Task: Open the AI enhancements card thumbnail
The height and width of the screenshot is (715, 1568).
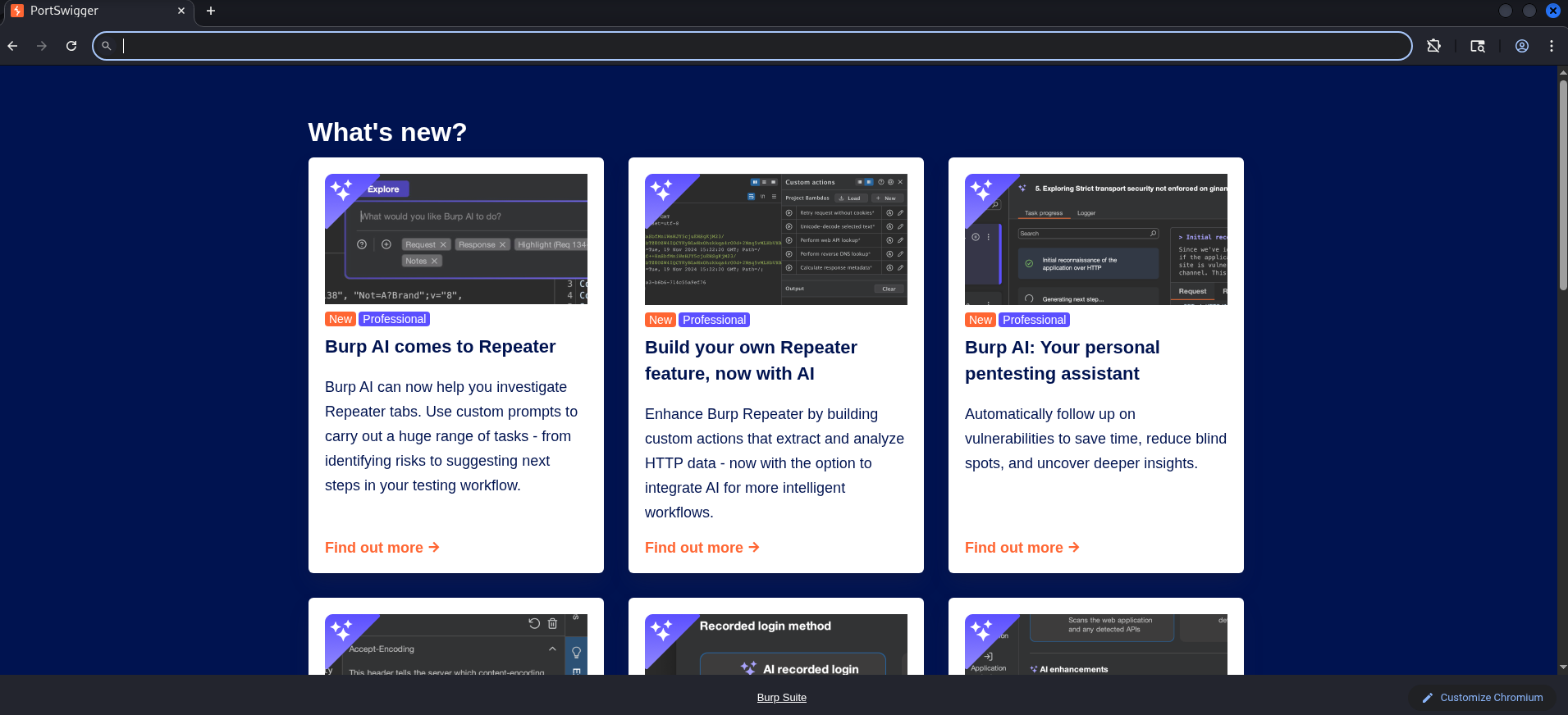Action: (1096, 644)
